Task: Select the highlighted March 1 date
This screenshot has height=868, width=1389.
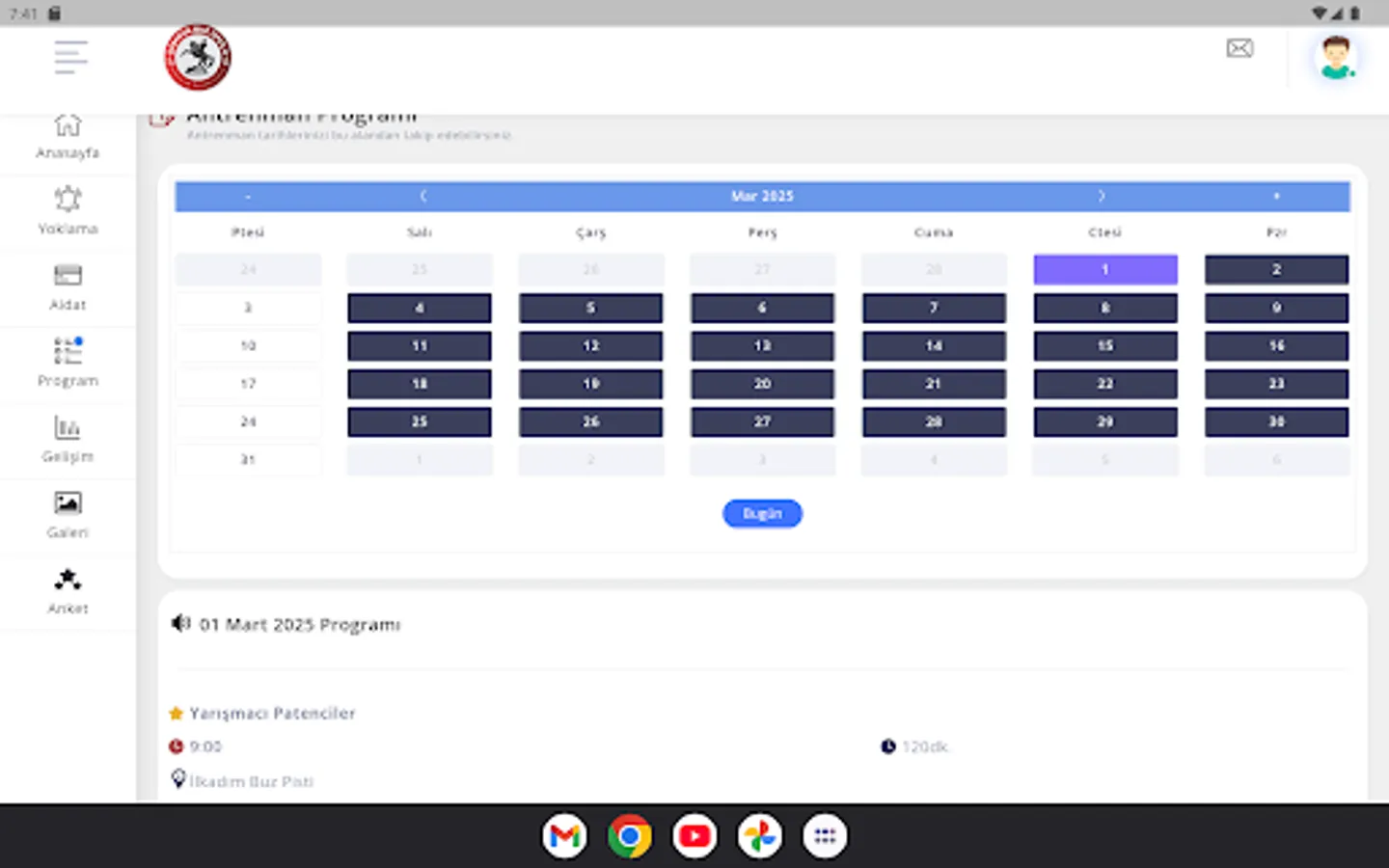Action: pos(1104,269)
